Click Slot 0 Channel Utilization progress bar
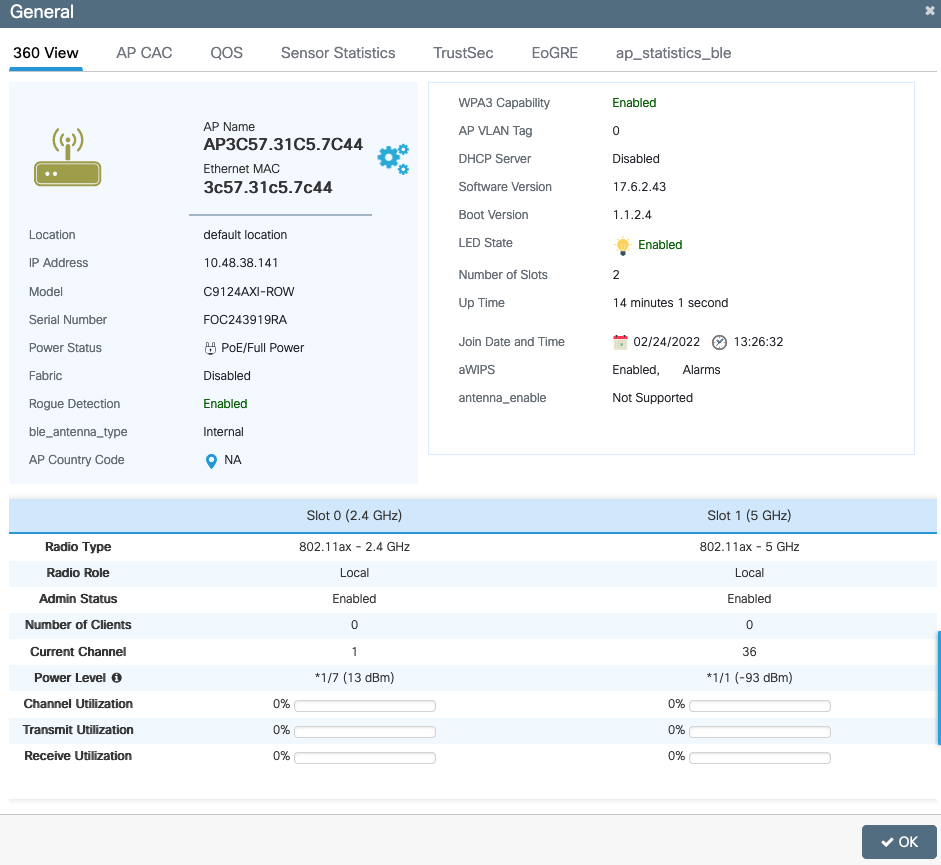 [x=365, y=705]
